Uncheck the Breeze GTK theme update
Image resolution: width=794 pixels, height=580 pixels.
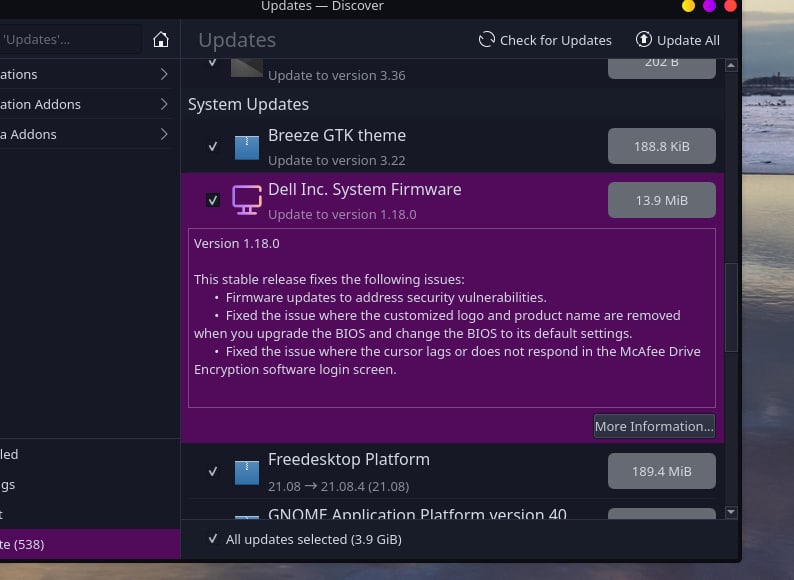coord(213,146)
